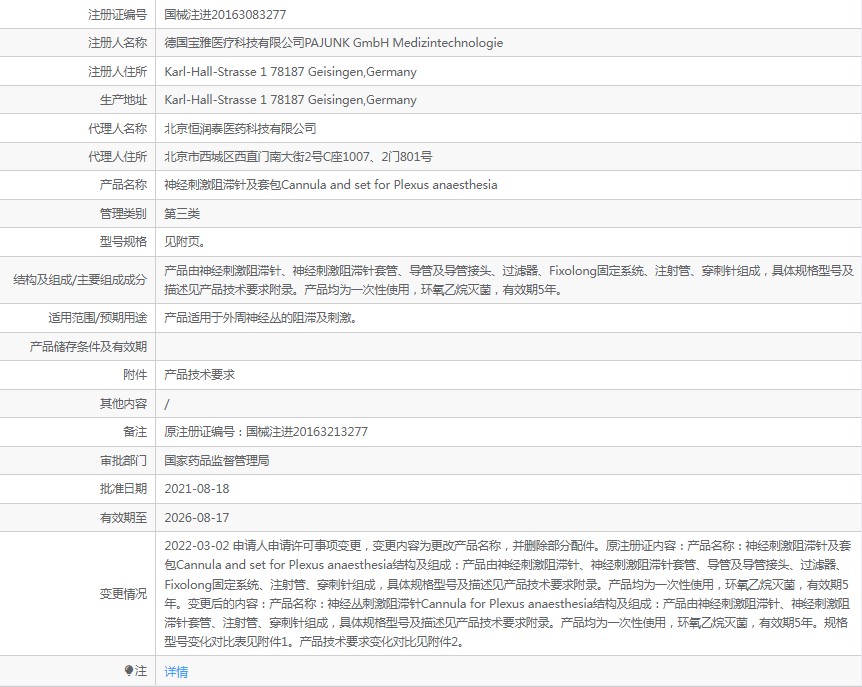
Task: Click the 型号规格 label
Action: [124, 242]
